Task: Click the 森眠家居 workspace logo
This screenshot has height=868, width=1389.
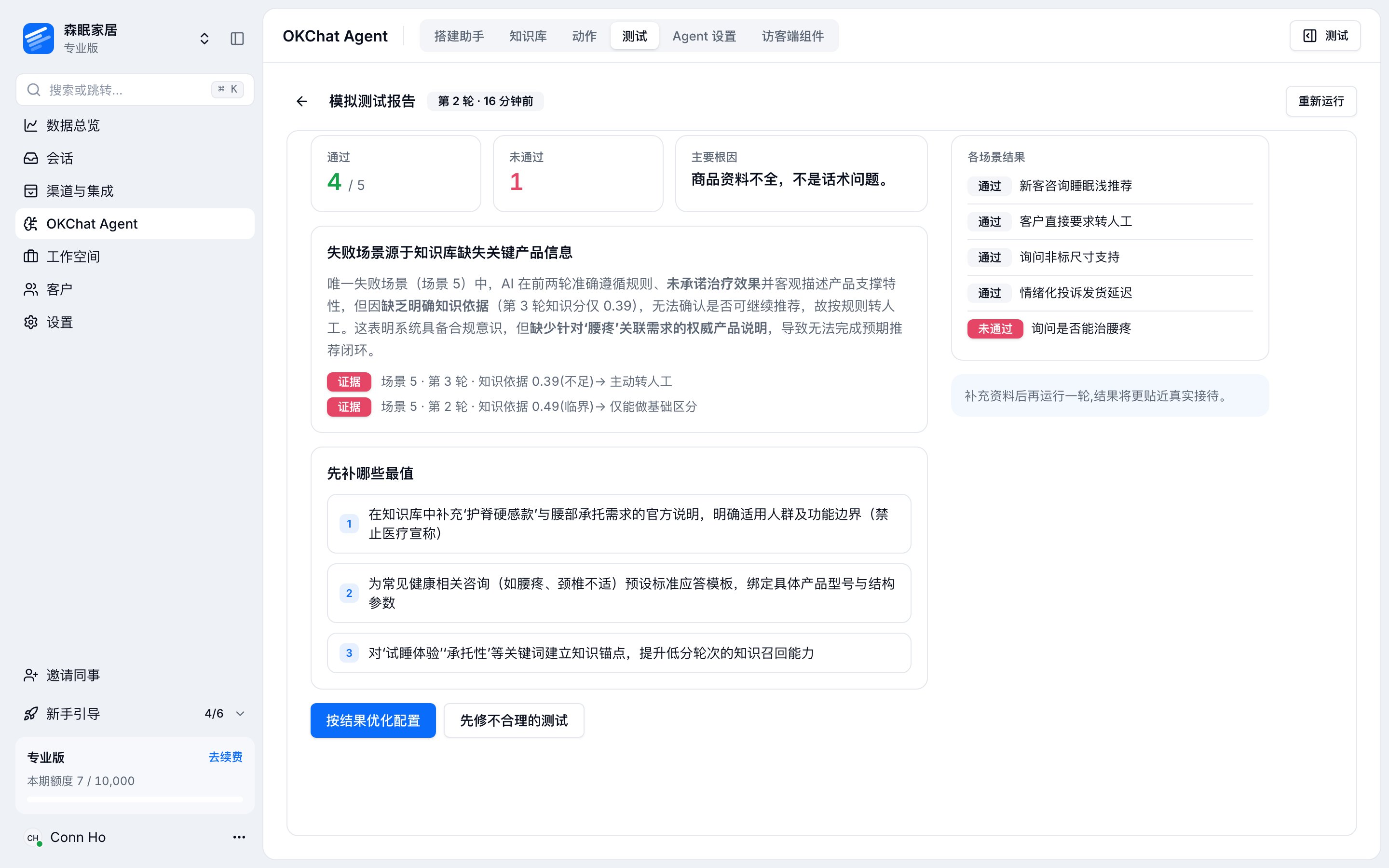Action: pos(39,39)
